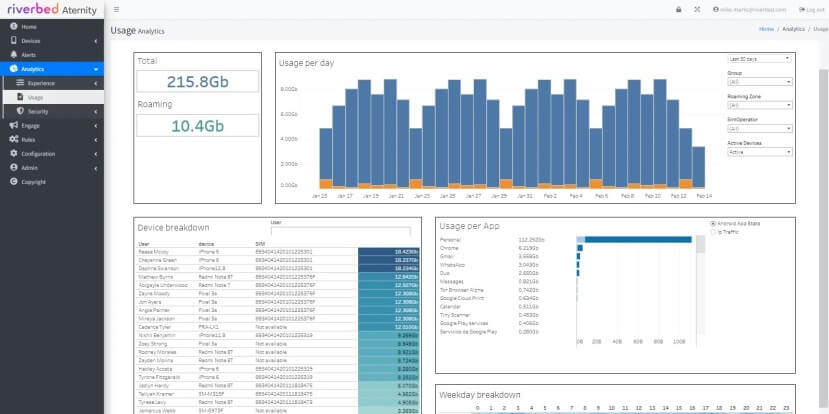Open the Experience submenu item
This screenshot has height=414, width=829.
41,83
